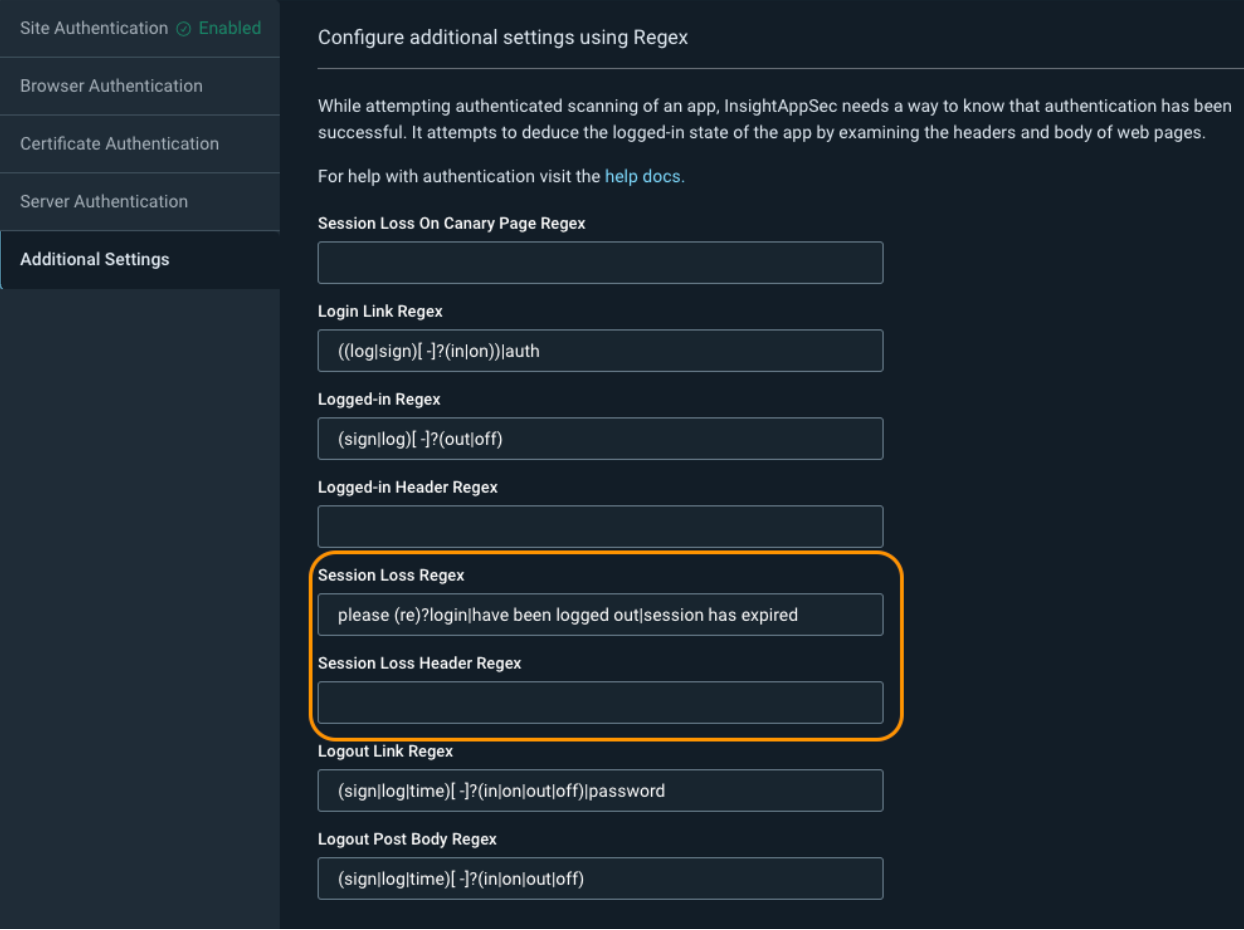Viewport: 1244px width, 930px height.
Task: Click the 'Login Link Regex' field label
Action: point(380,312)
